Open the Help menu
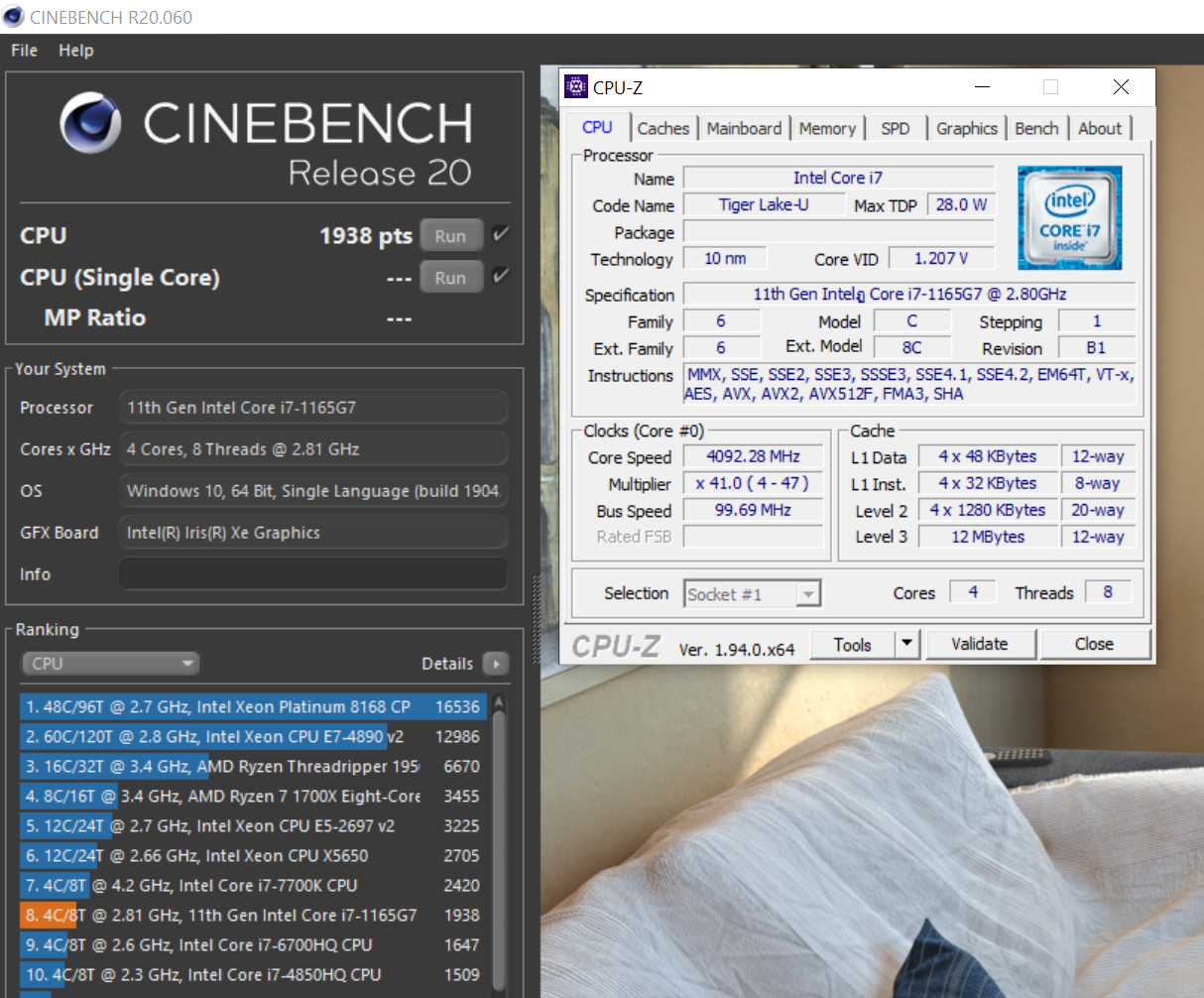This screenshot has width=1204, height=998. pyautogui.click(x=76, y=51)
